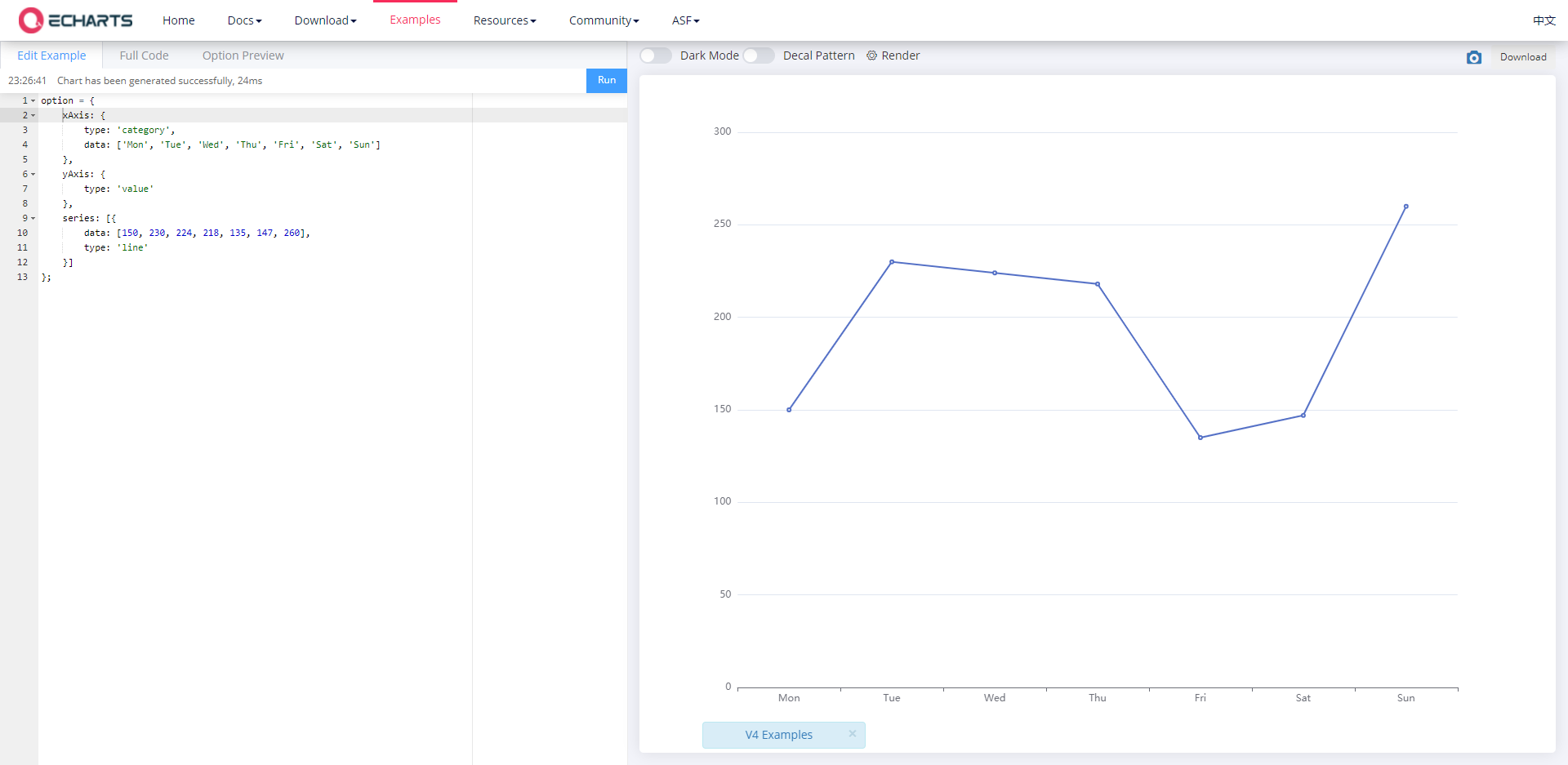Collapse the series code fold arrow

coord(33,219)
